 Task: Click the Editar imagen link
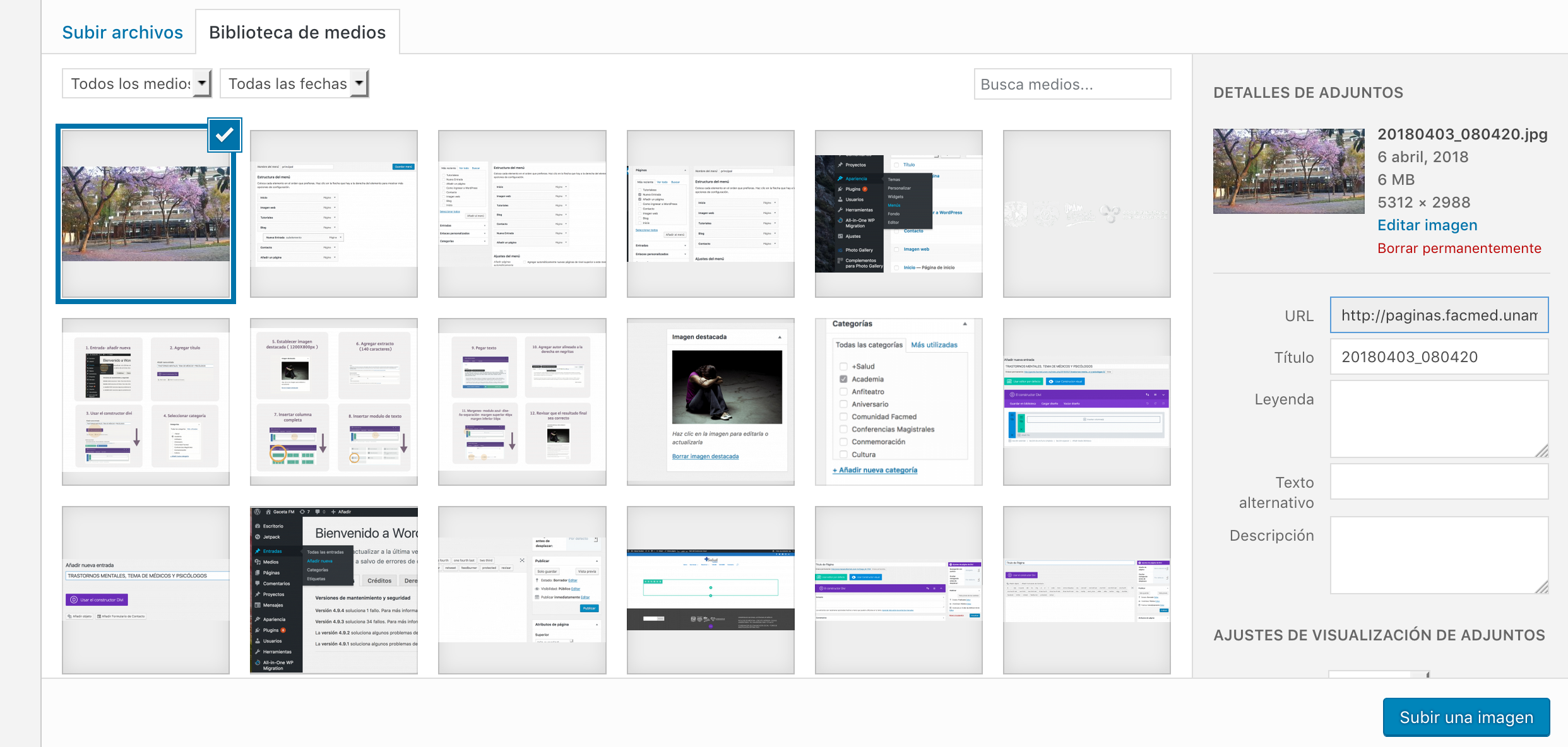coord(1427,225)
